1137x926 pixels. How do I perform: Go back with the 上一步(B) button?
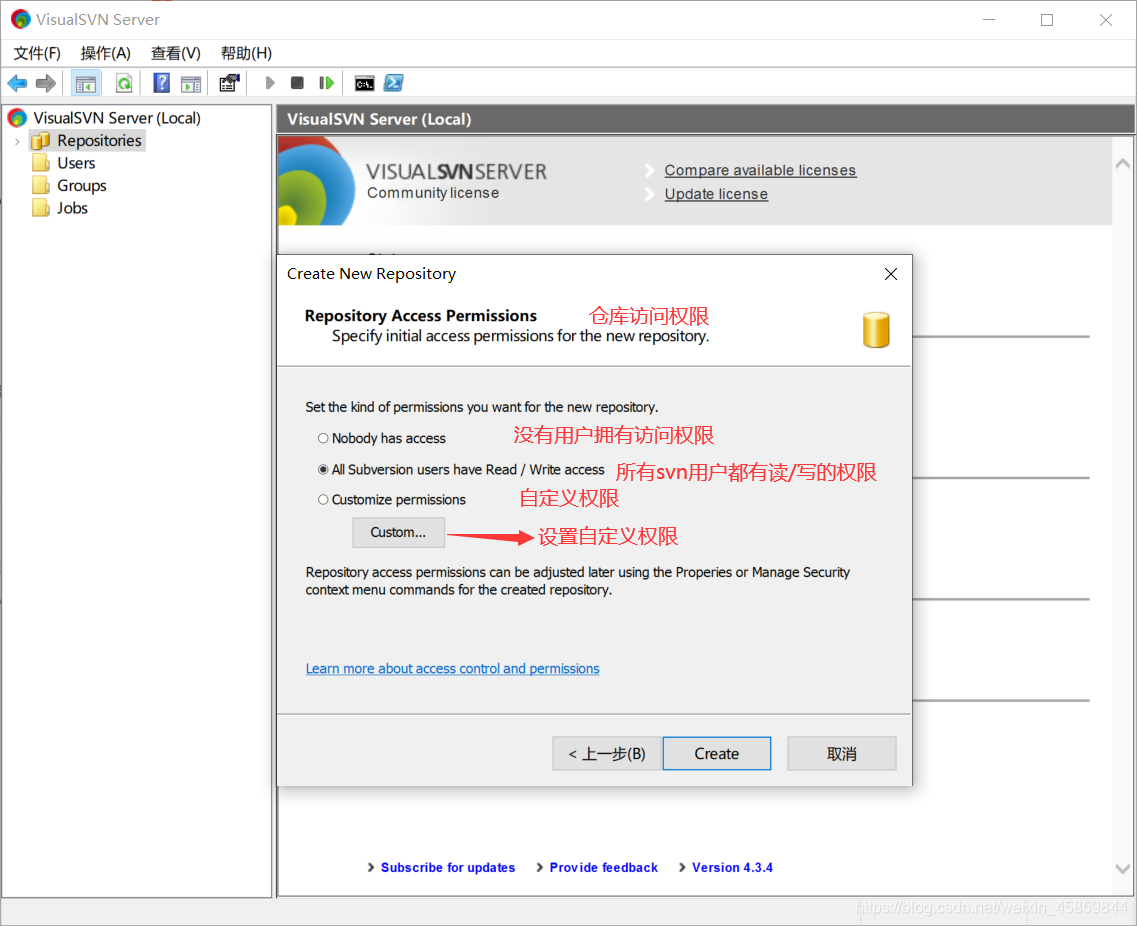click(607, 754)
